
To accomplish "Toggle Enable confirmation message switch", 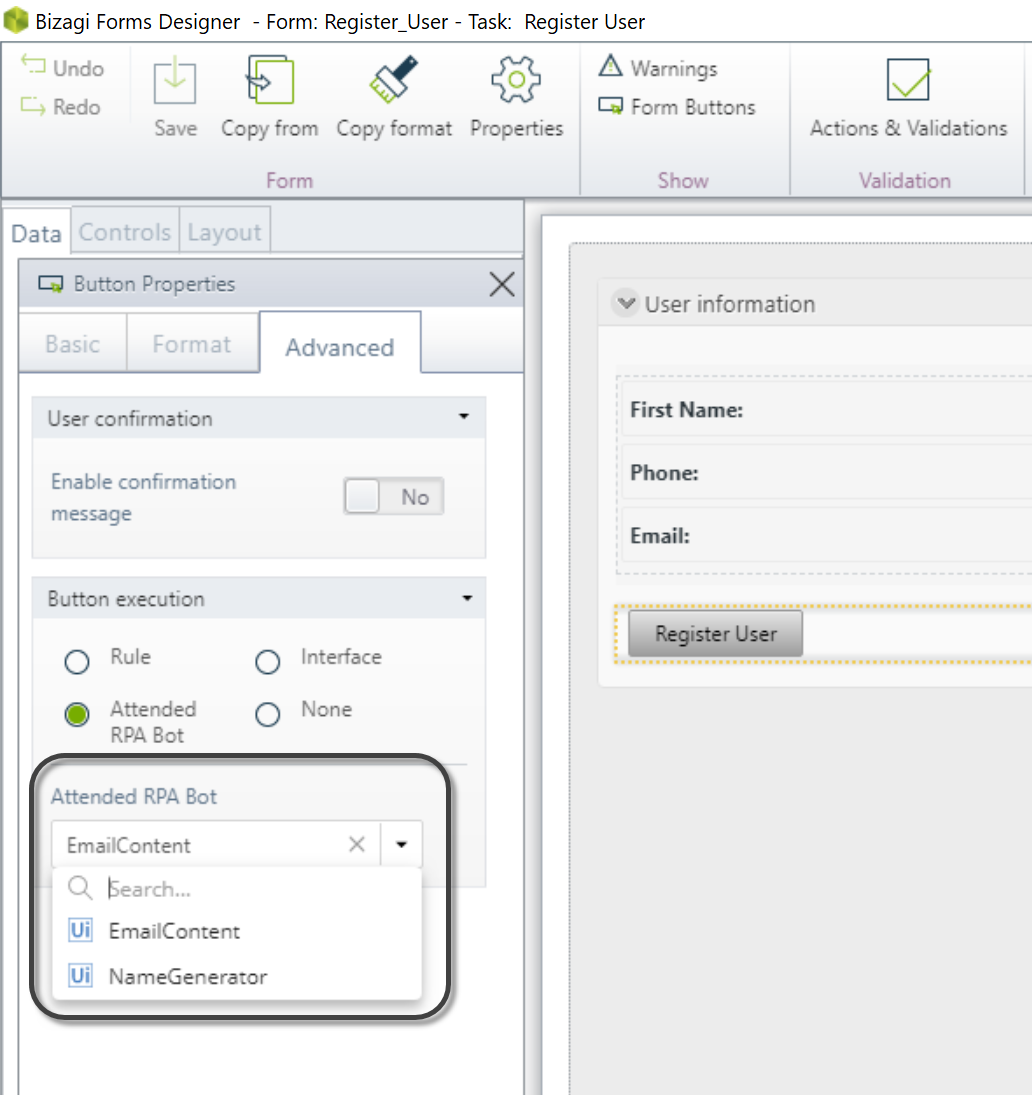I will coord(393,497).
